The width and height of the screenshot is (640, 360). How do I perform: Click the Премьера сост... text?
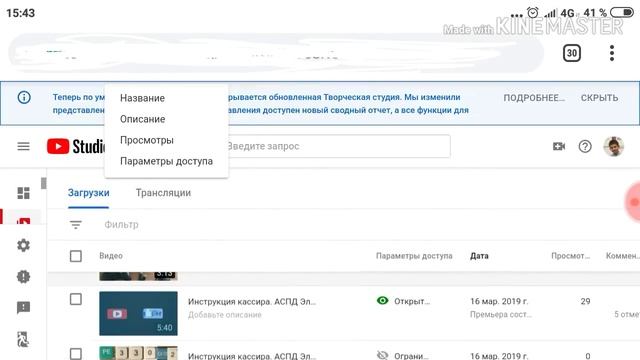point(501,314)
